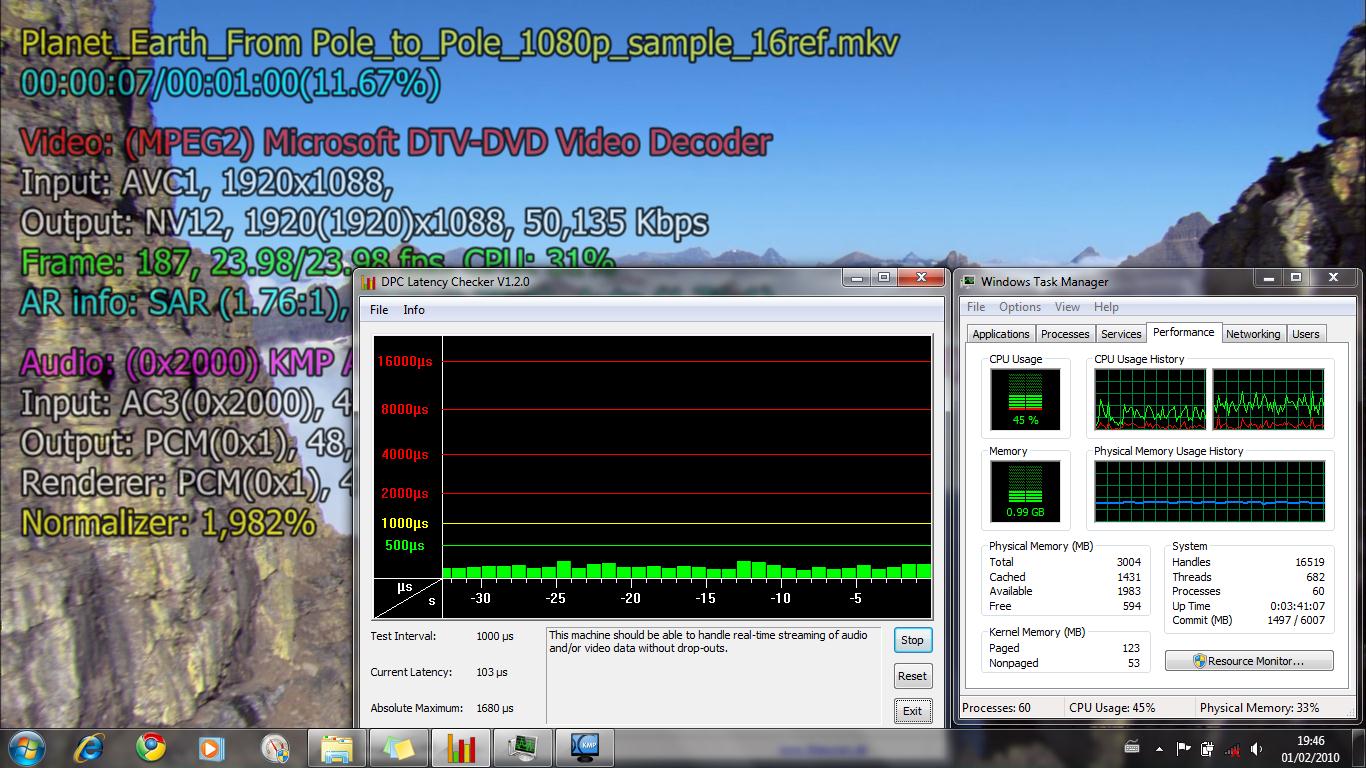Image resolution: width=1366 pixels, height=768 pixels.
Task: Open File menu in Task Manager
Action: tap(976, 307)
